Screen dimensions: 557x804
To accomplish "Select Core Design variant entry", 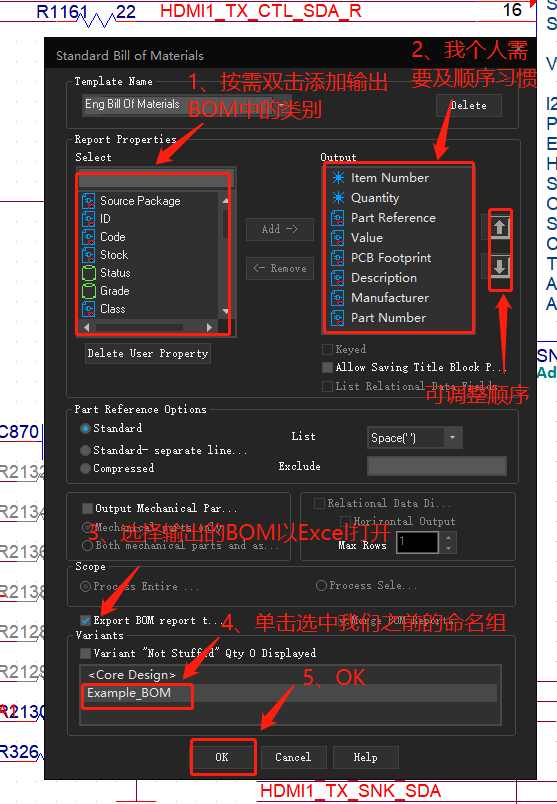I will tap(288, 675).
